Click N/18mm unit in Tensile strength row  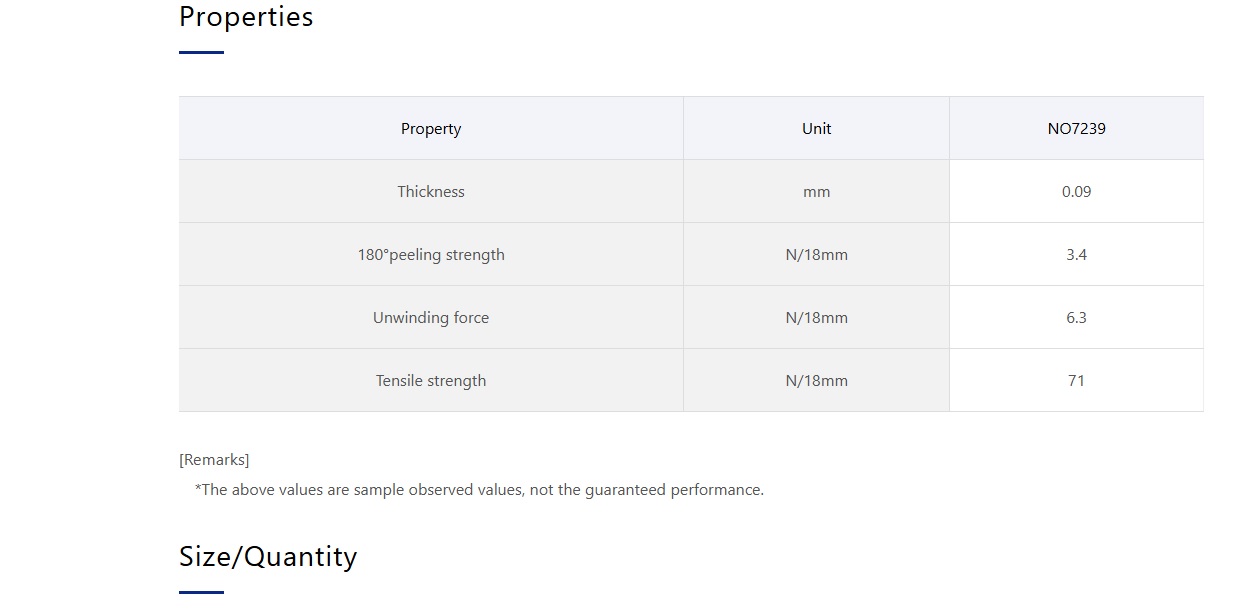point(817,380)
